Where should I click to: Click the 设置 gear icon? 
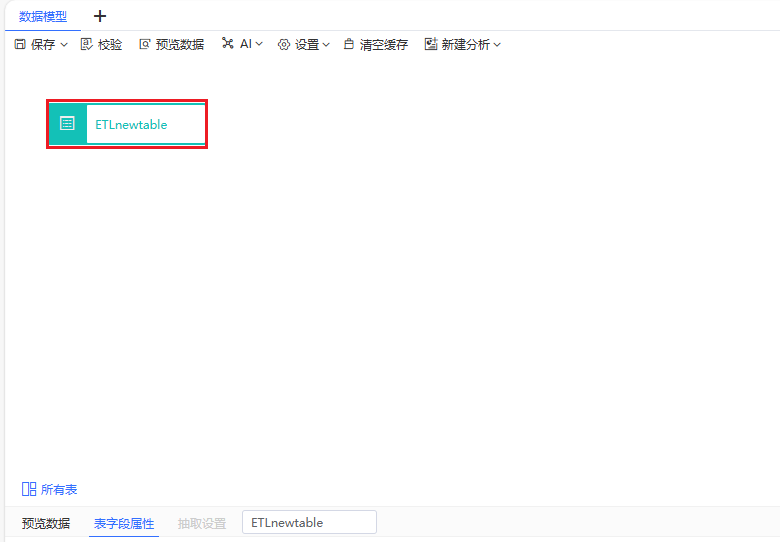[x=284, y=45]
